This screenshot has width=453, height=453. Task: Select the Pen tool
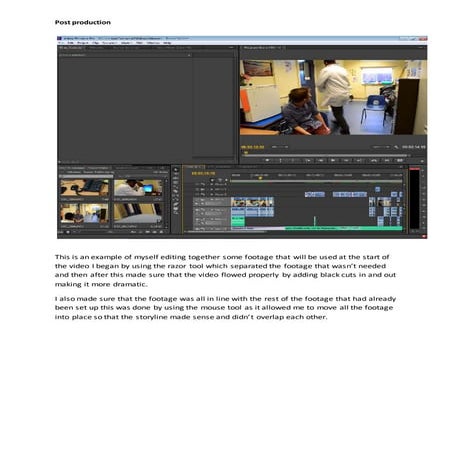pyautogui.click(x=176, y=204)
